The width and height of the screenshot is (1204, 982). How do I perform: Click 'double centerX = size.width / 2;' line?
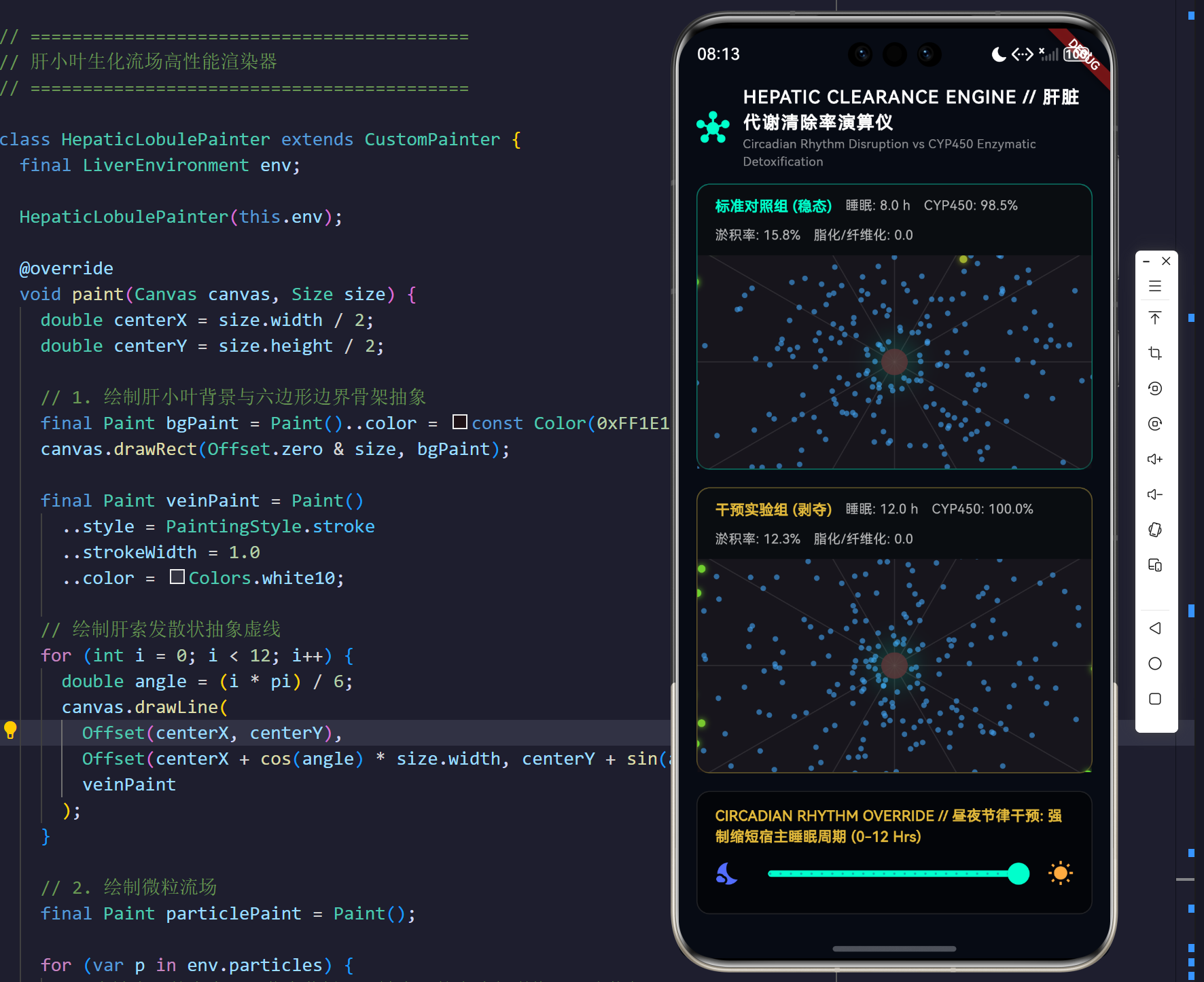point(207,320)
